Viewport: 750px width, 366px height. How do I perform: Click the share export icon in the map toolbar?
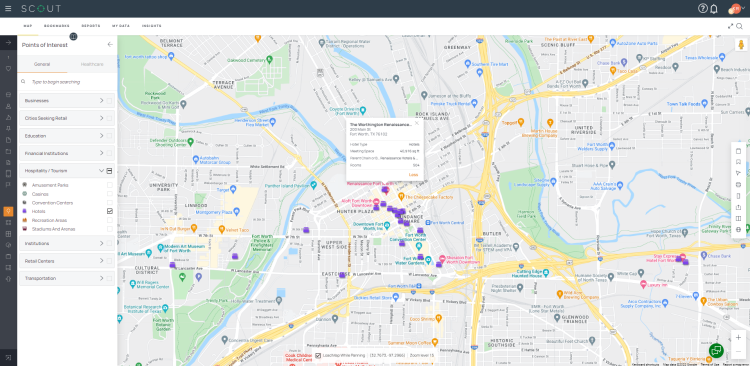[738, 207]
